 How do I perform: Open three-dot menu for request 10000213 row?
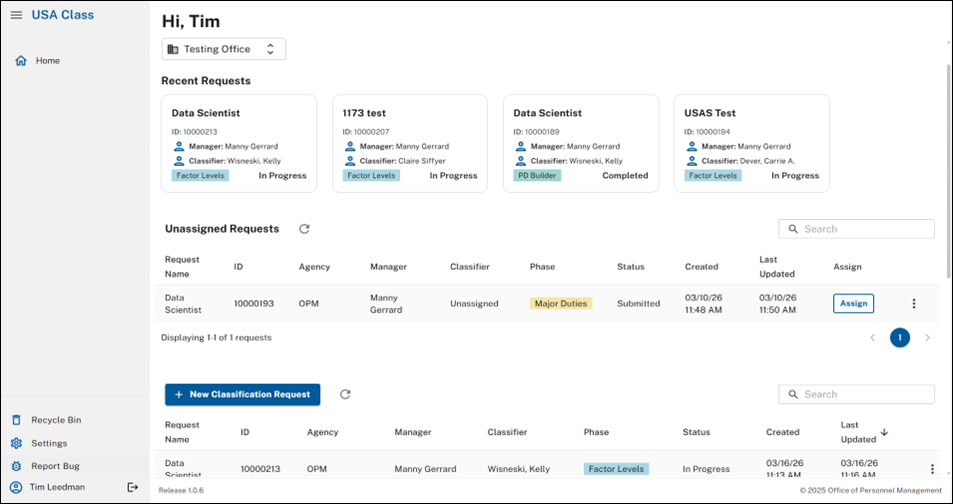[x=932, y=469]
